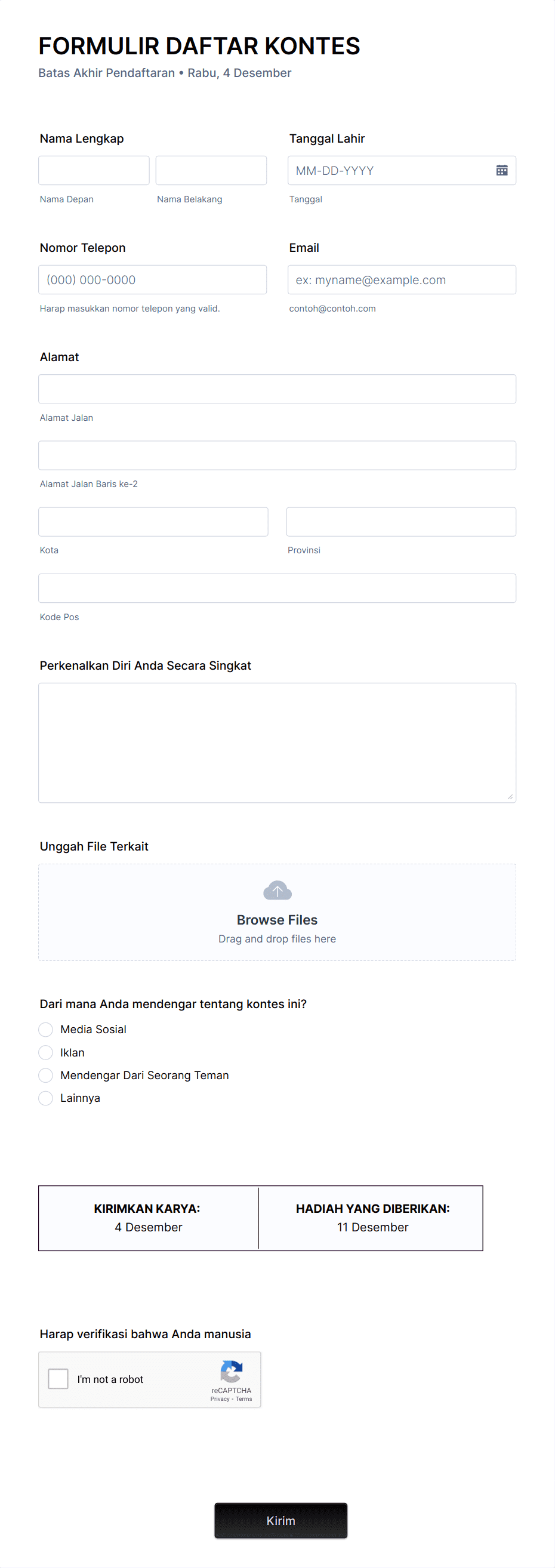This screenshot has width=555, height=1568.
Task: Open the reCAPTCHA Terms link
Action: 243,1398
